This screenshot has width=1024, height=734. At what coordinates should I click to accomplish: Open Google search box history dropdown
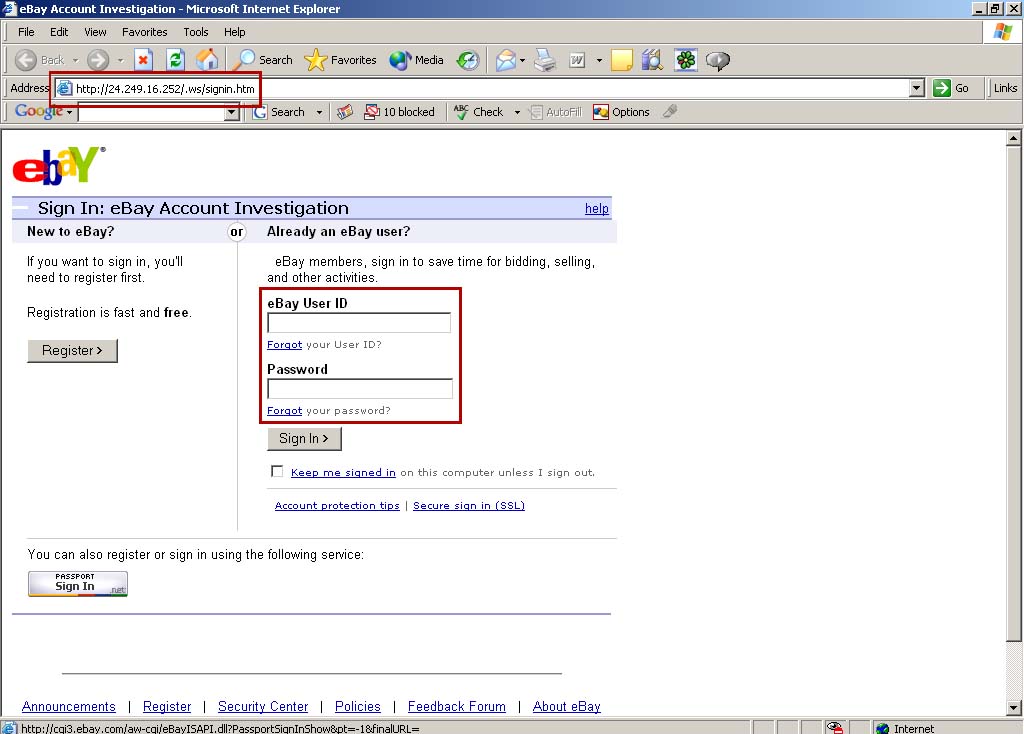(x=231, y=113)
